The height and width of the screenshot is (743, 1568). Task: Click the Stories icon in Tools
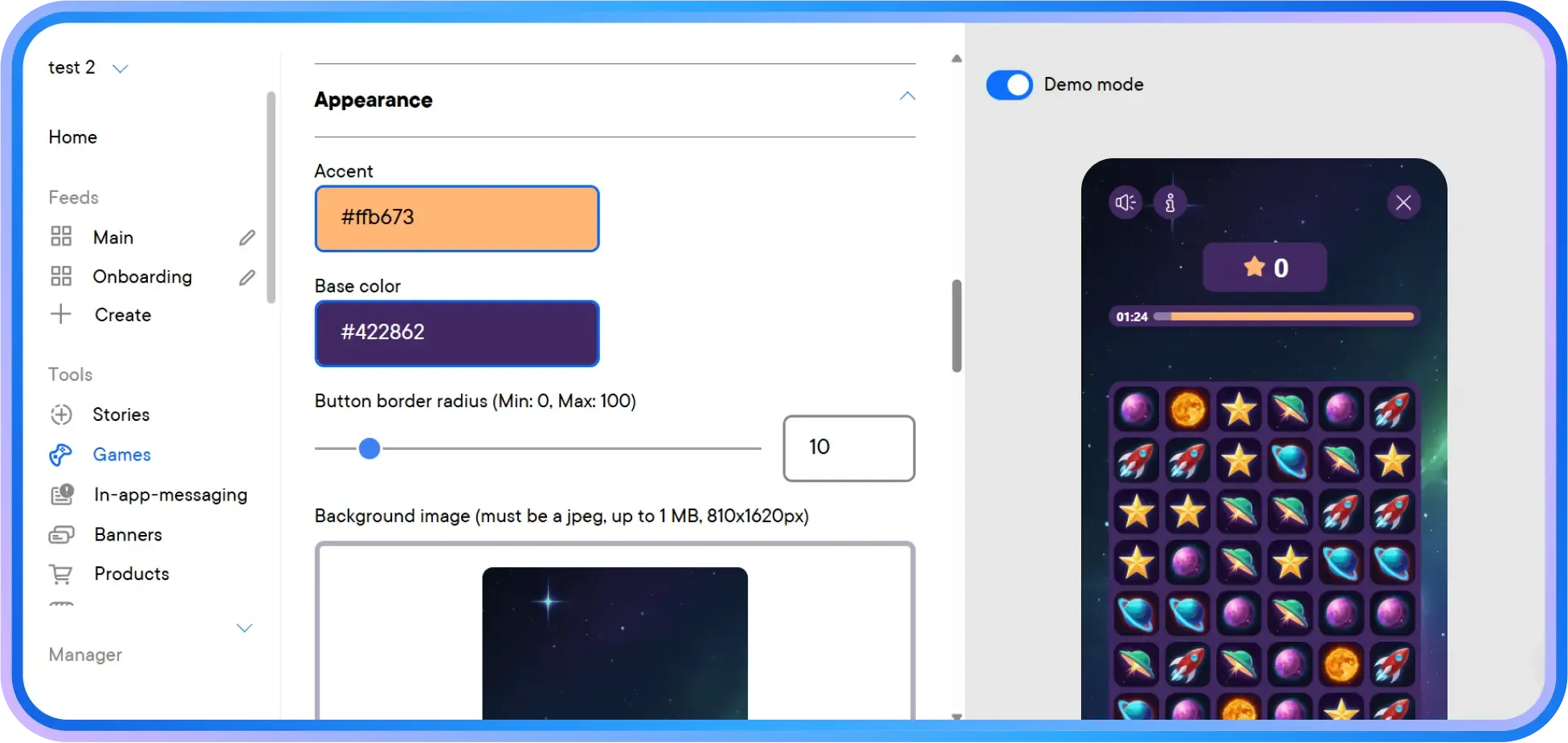[x=61, y=414]
